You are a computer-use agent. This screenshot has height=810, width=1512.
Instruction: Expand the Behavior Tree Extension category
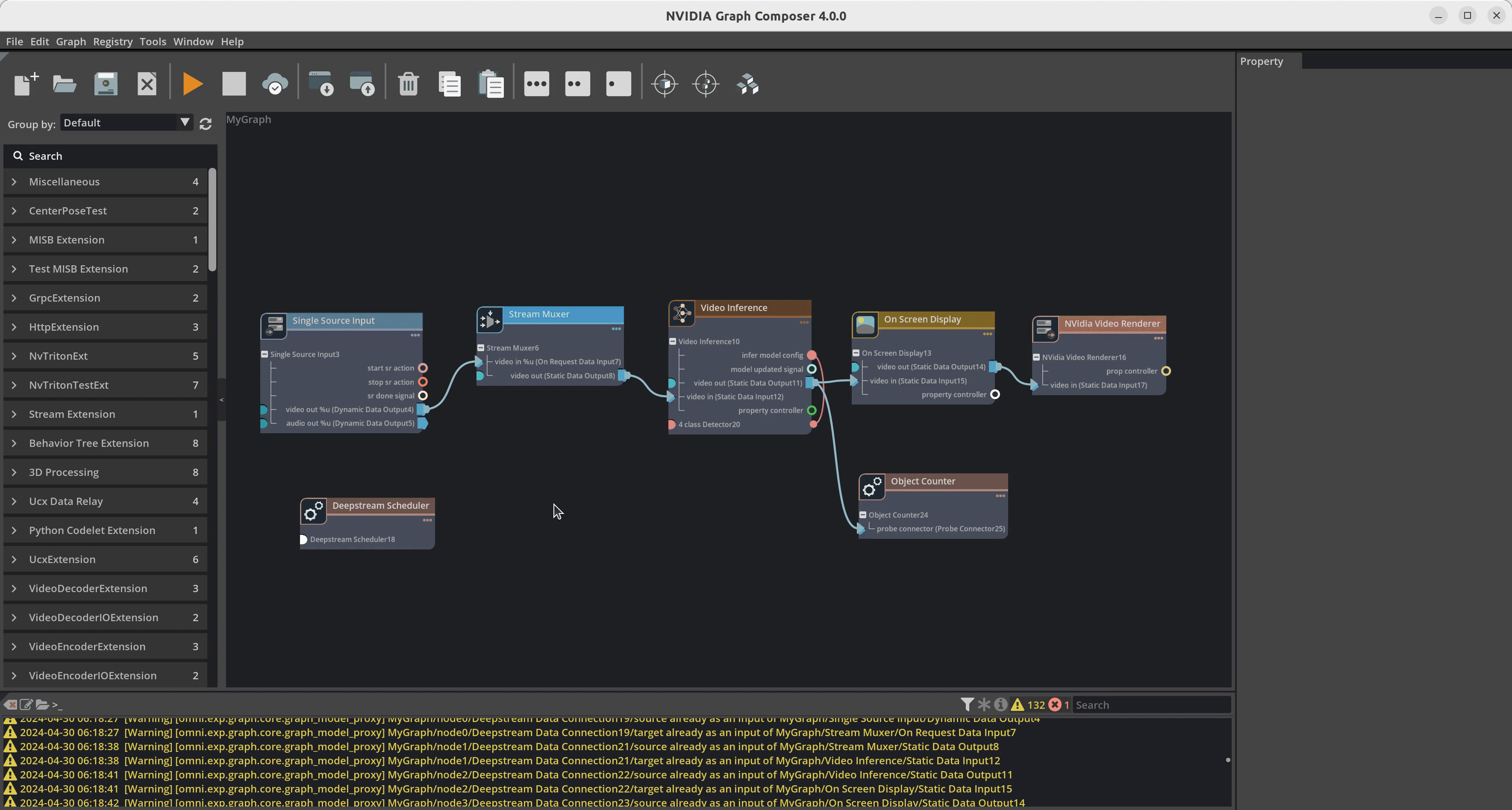[x=14, y=443]
